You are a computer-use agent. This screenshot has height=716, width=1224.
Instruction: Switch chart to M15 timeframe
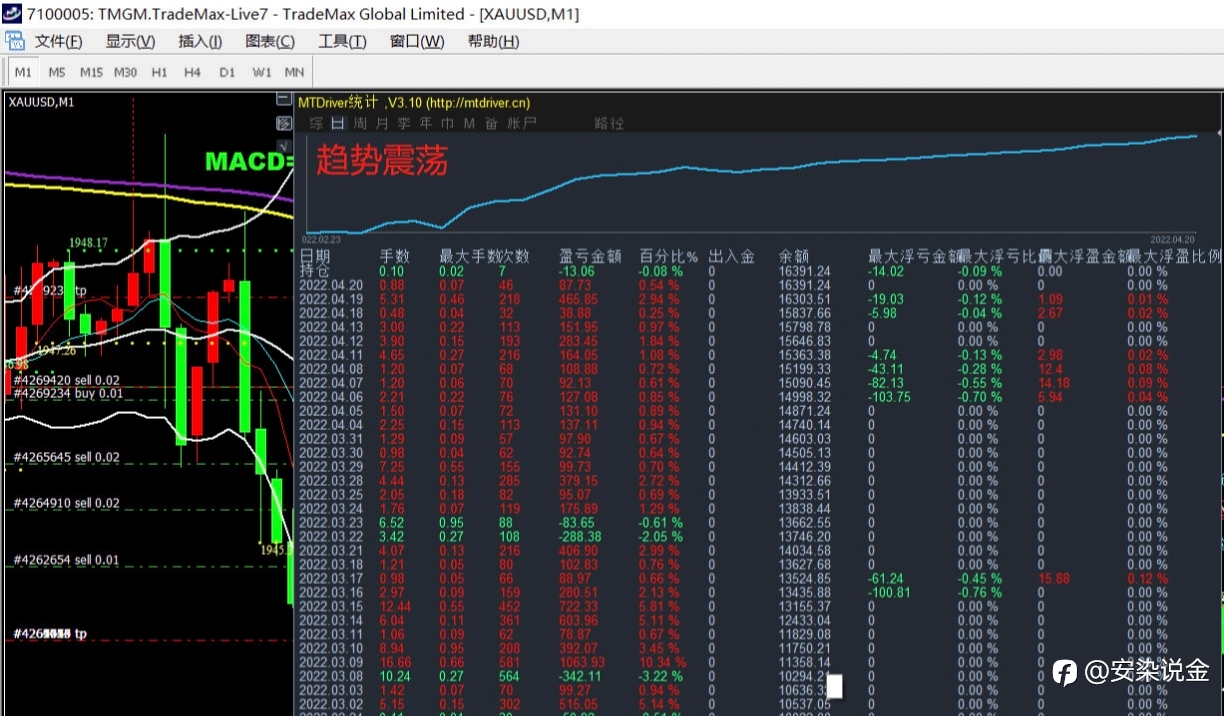pos(91,72)
